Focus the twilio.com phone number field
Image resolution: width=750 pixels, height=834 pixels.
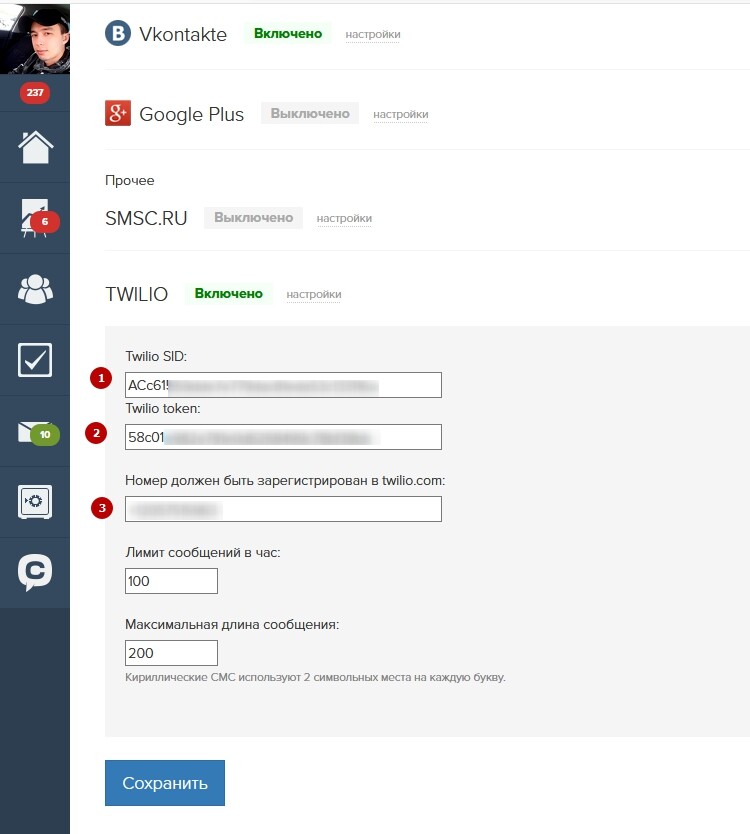(284, 509)
